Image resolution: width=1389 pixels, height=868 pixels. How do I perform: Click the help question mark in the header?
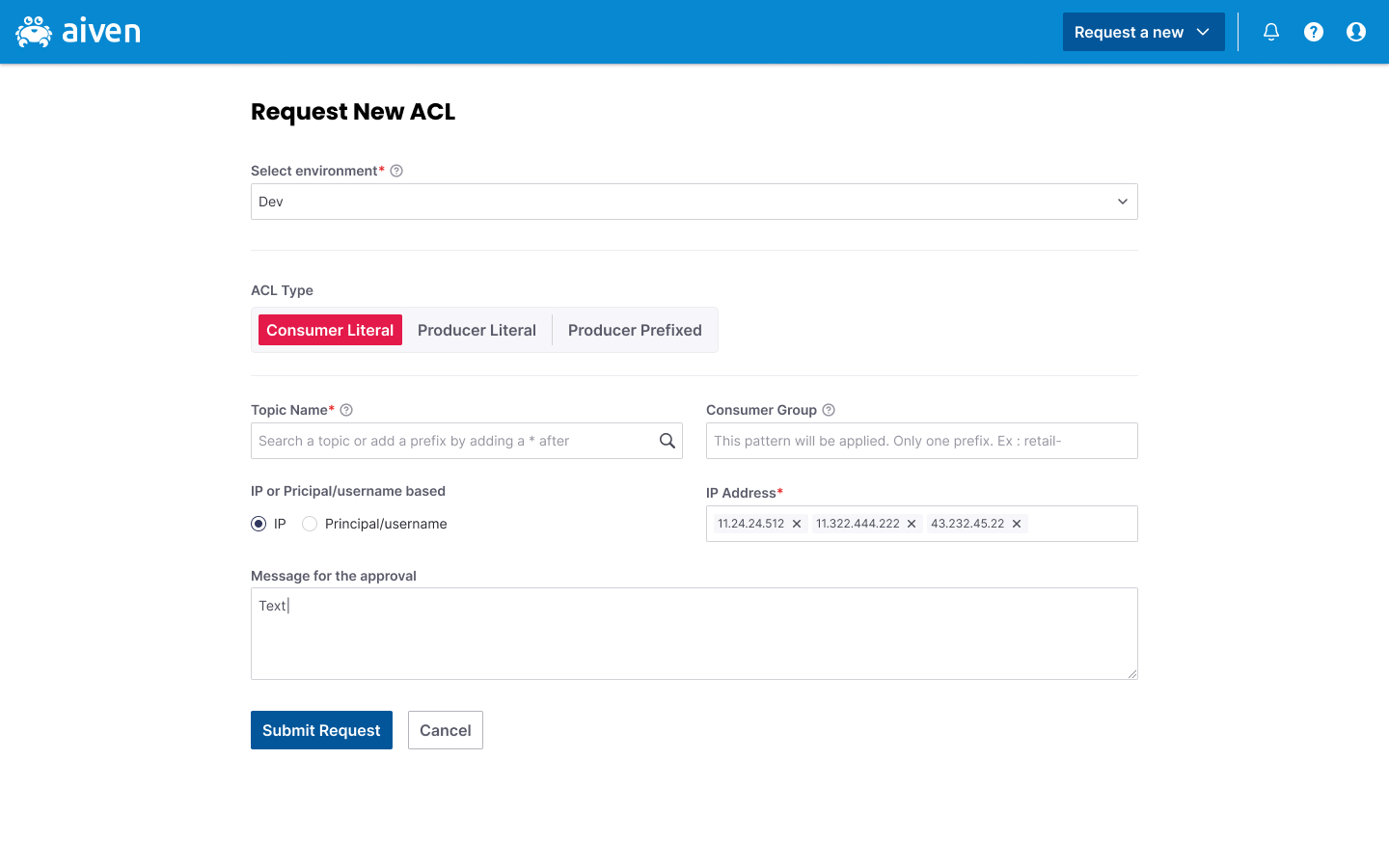click(x=1314, y=31)
